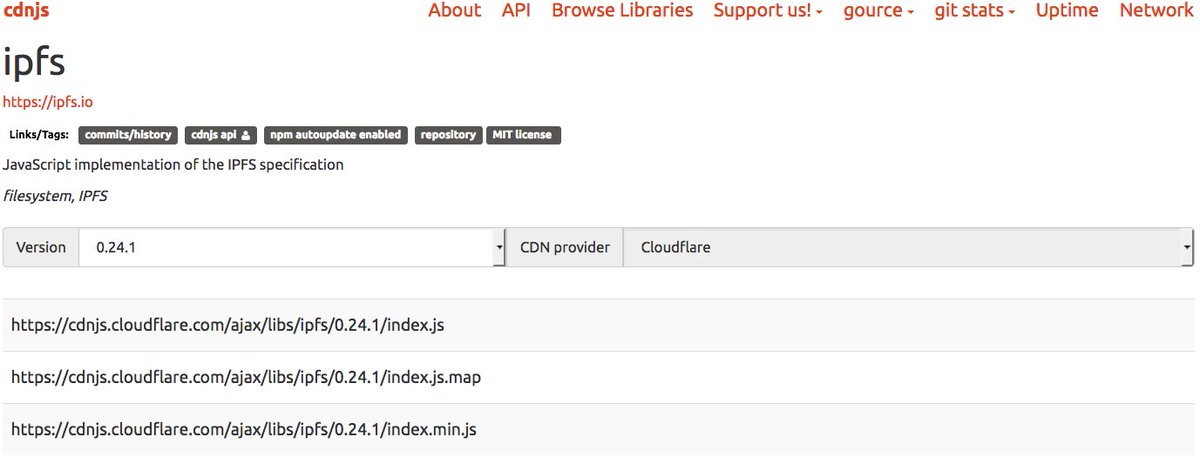Visit the https://ipfs.io homepage link
This screenshot has width=1200, height=464.
(x=48, y=101)
